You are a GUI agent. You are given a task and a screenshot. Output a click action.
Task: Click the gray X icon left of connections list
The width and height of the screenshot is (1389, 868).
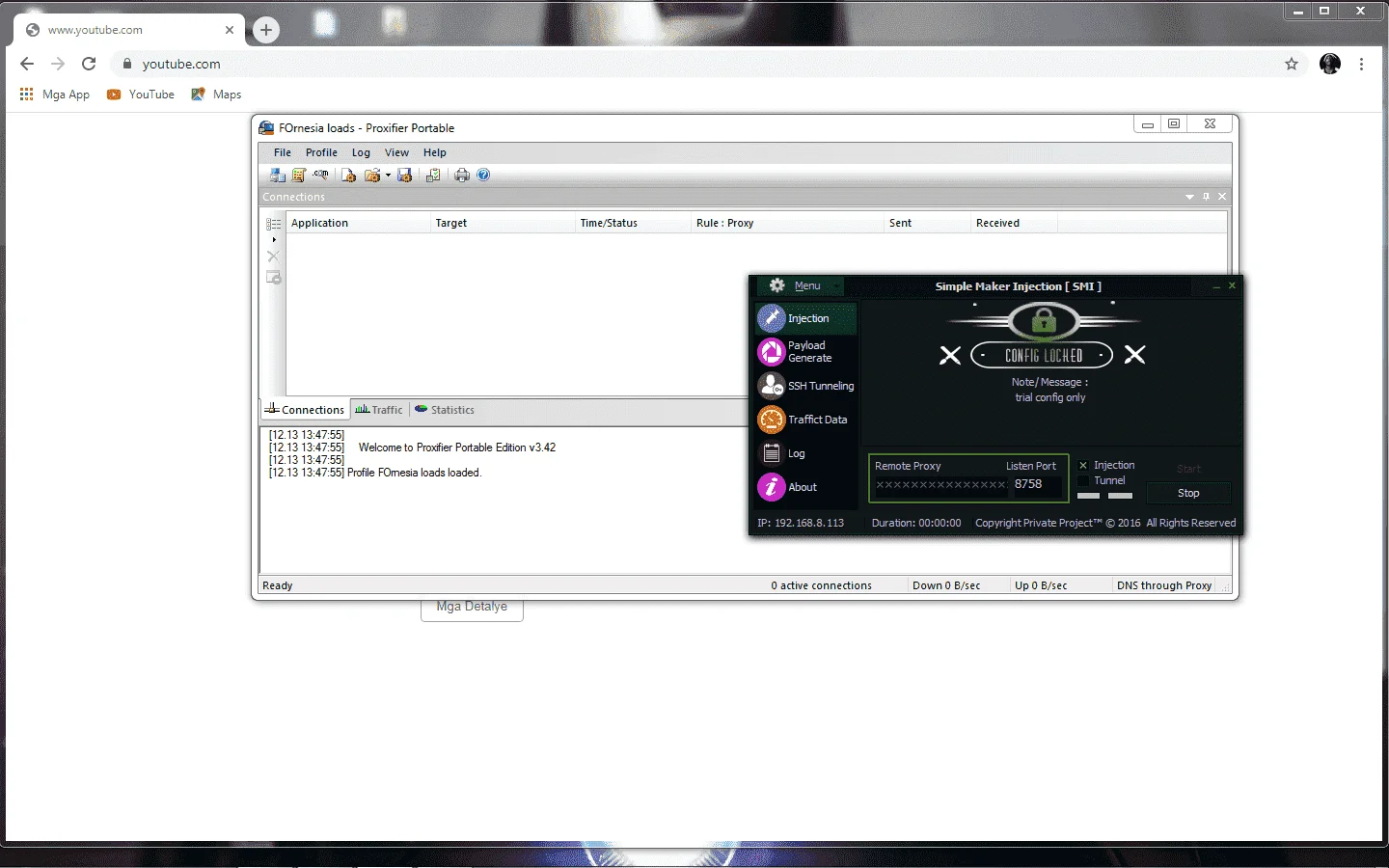(x=273, y=257)
